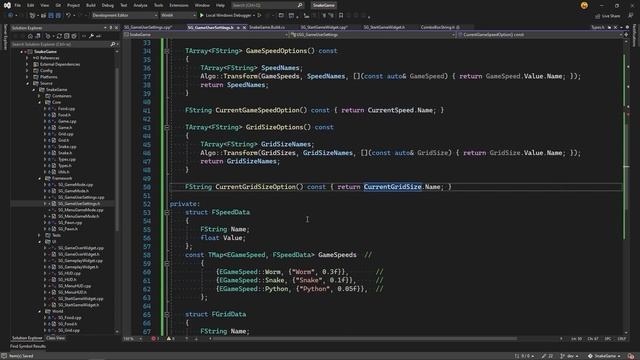Switch to SG_StartGameWidget.h tab
640x360 pixels.
click(x=384, y=27)
